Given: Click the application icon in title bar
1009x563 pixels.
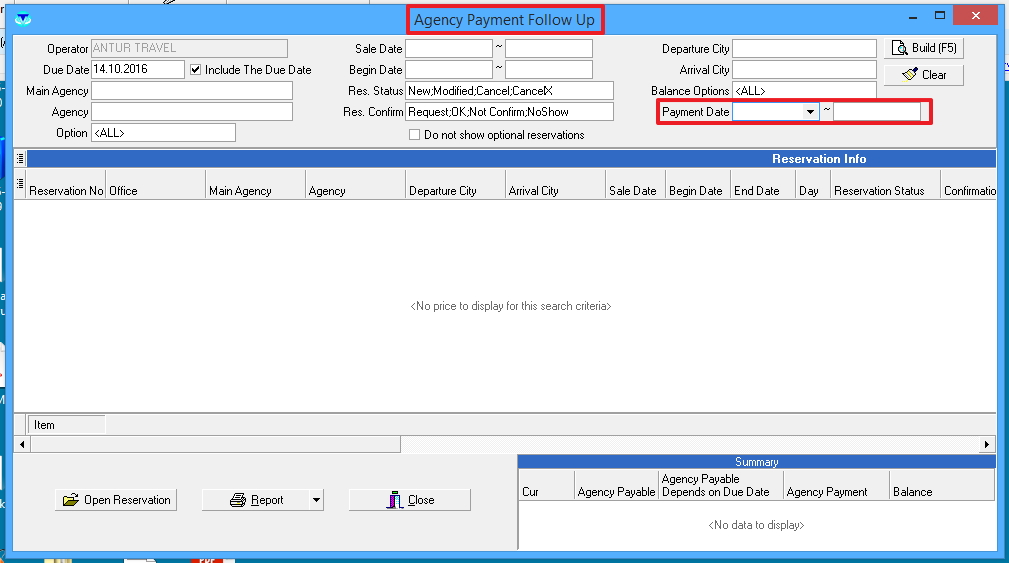Looking at the screenshot, I should [x=22, y=18].
